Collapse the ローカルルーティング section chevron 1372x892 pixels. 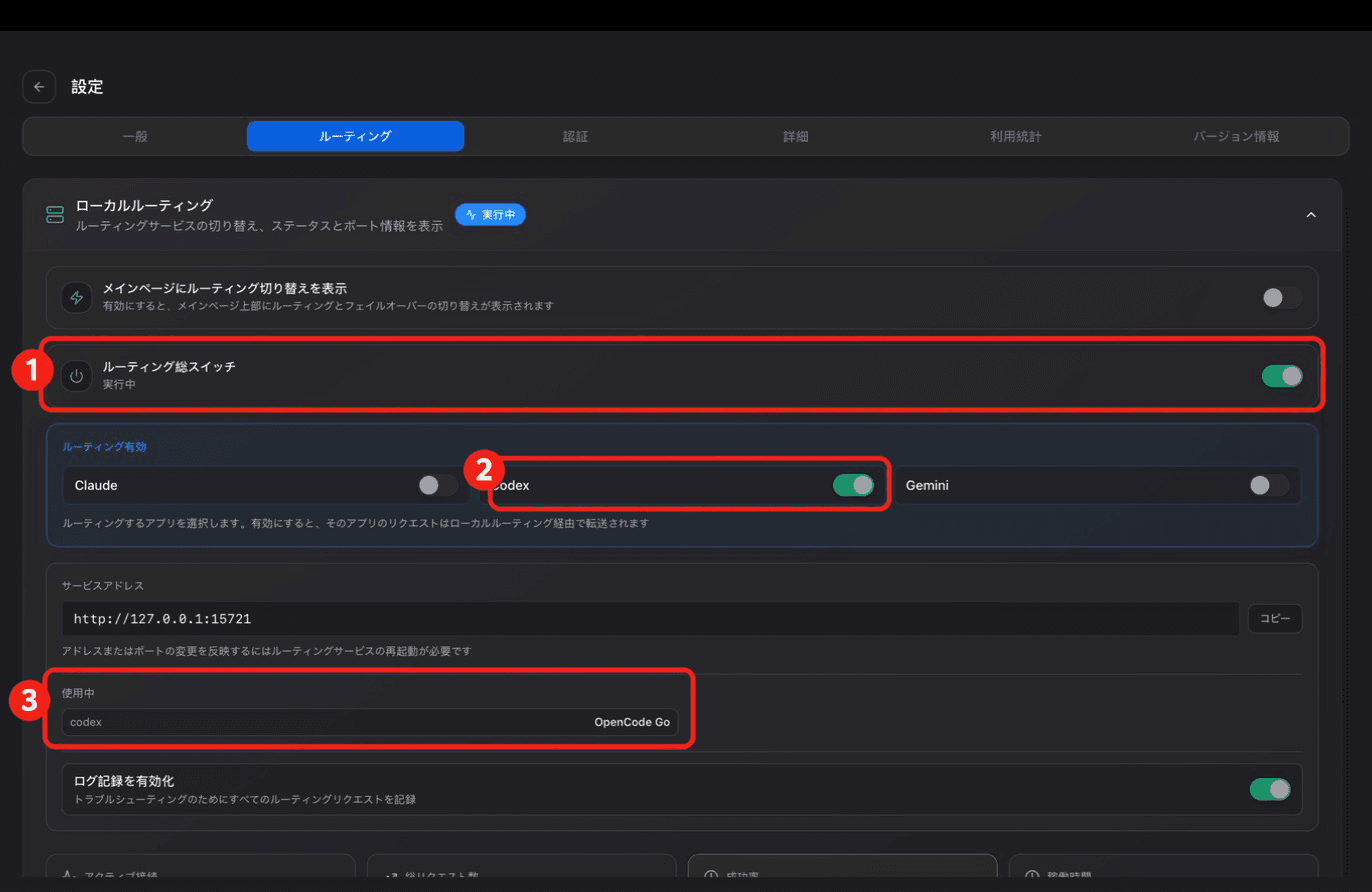[1311, 215]
